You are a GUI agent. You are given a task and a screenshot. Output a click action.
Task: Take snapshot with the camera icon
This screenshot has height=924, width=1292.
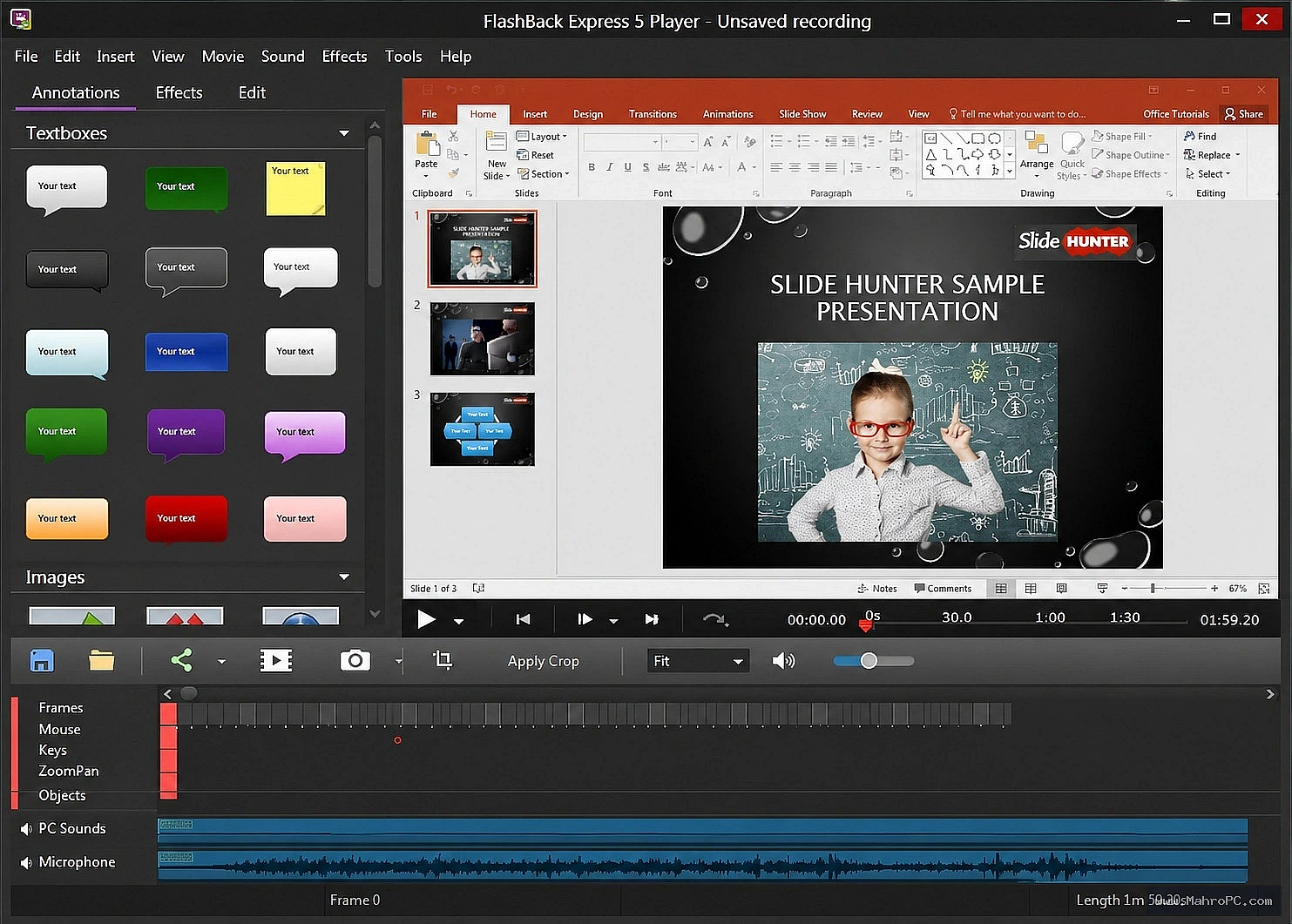pos(355,661)
